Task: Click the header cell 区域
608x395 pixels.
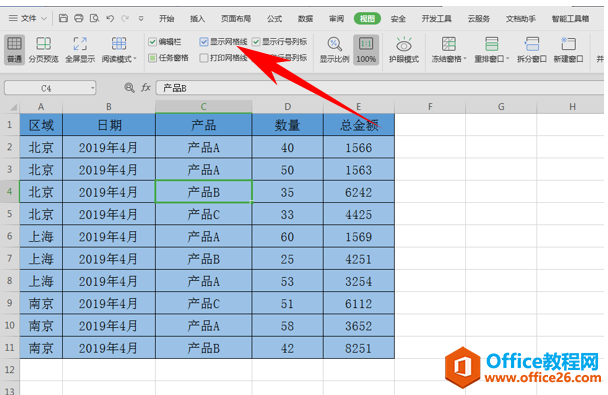Action: (41, 125)
